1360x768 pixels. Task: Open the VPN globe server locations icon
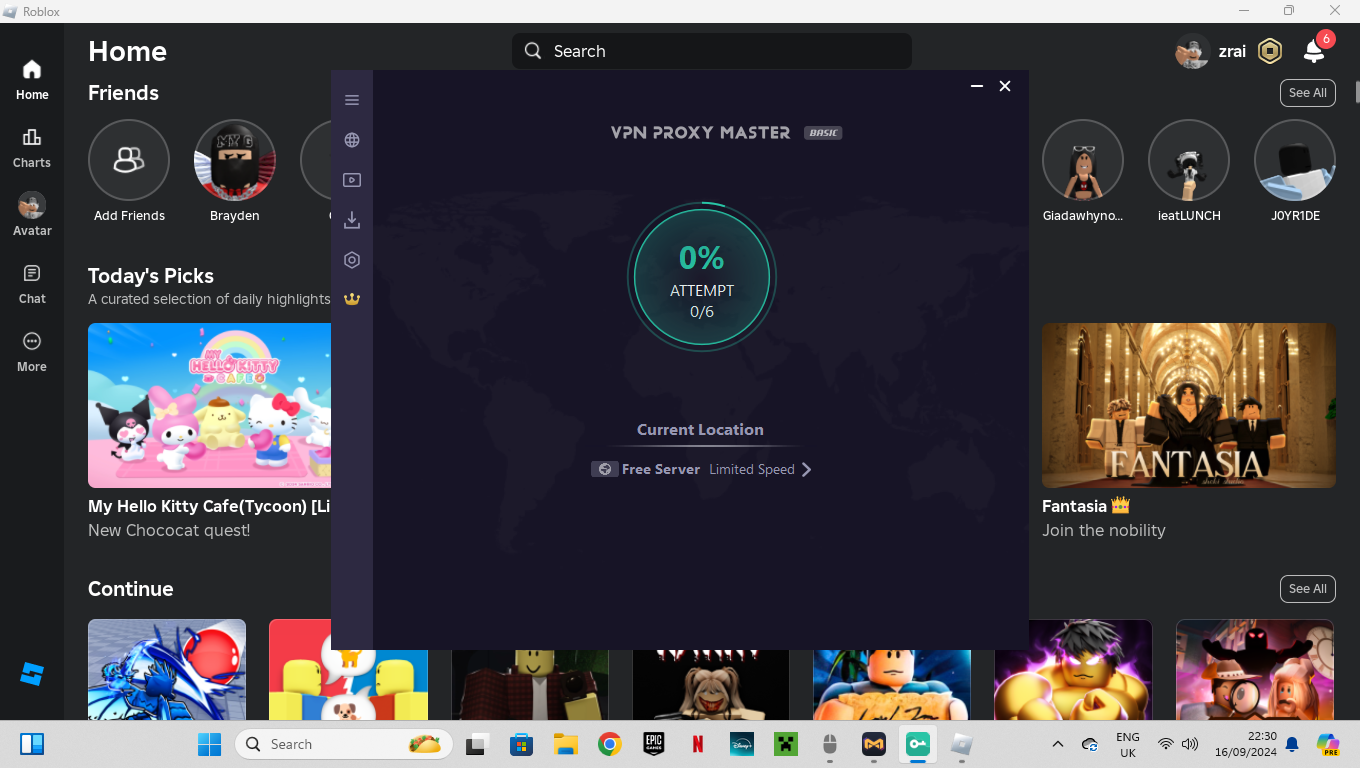[352, 140]
